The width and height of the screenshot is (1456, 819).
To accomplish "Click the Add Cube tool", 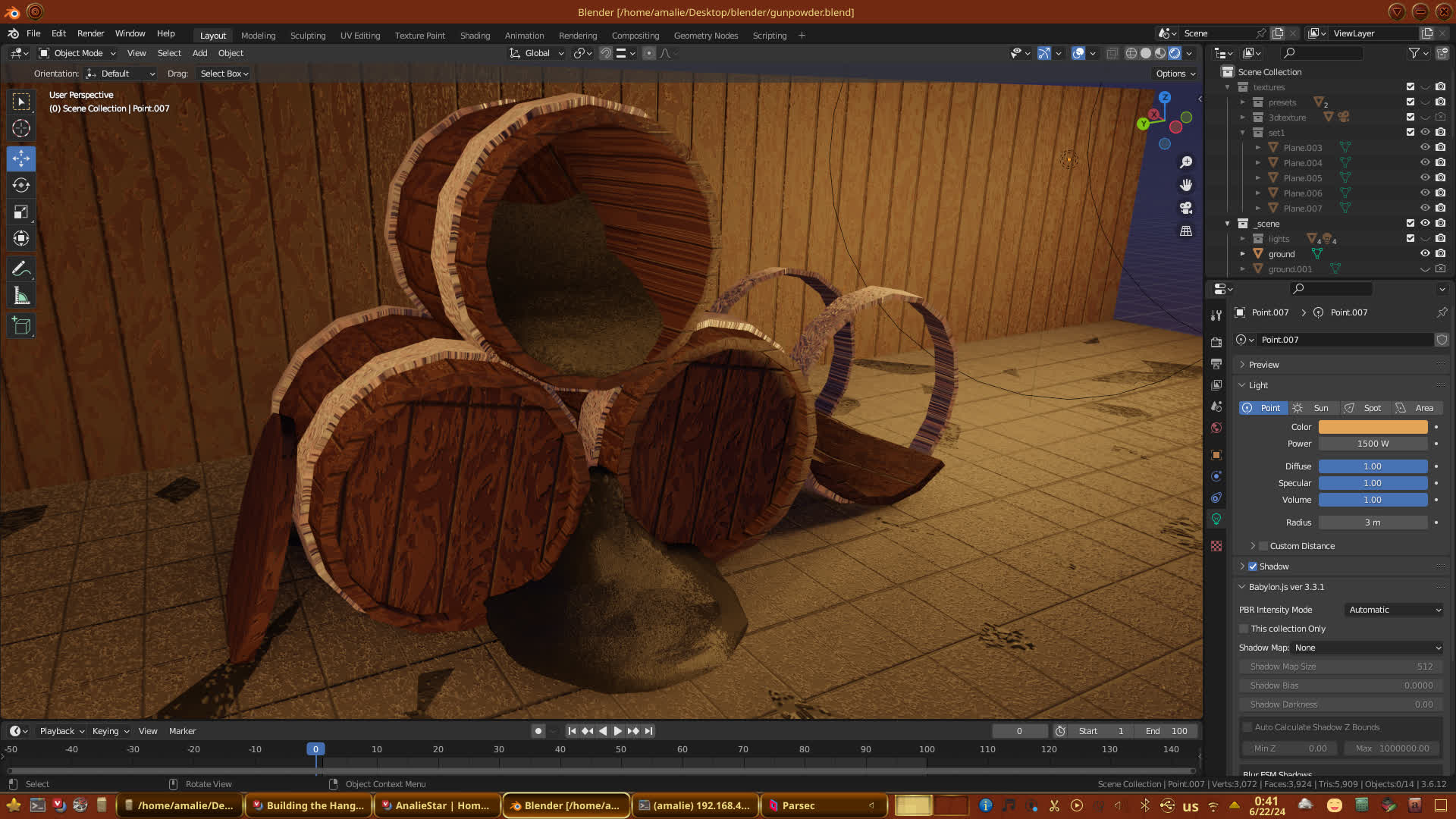I will pos(21,326).
